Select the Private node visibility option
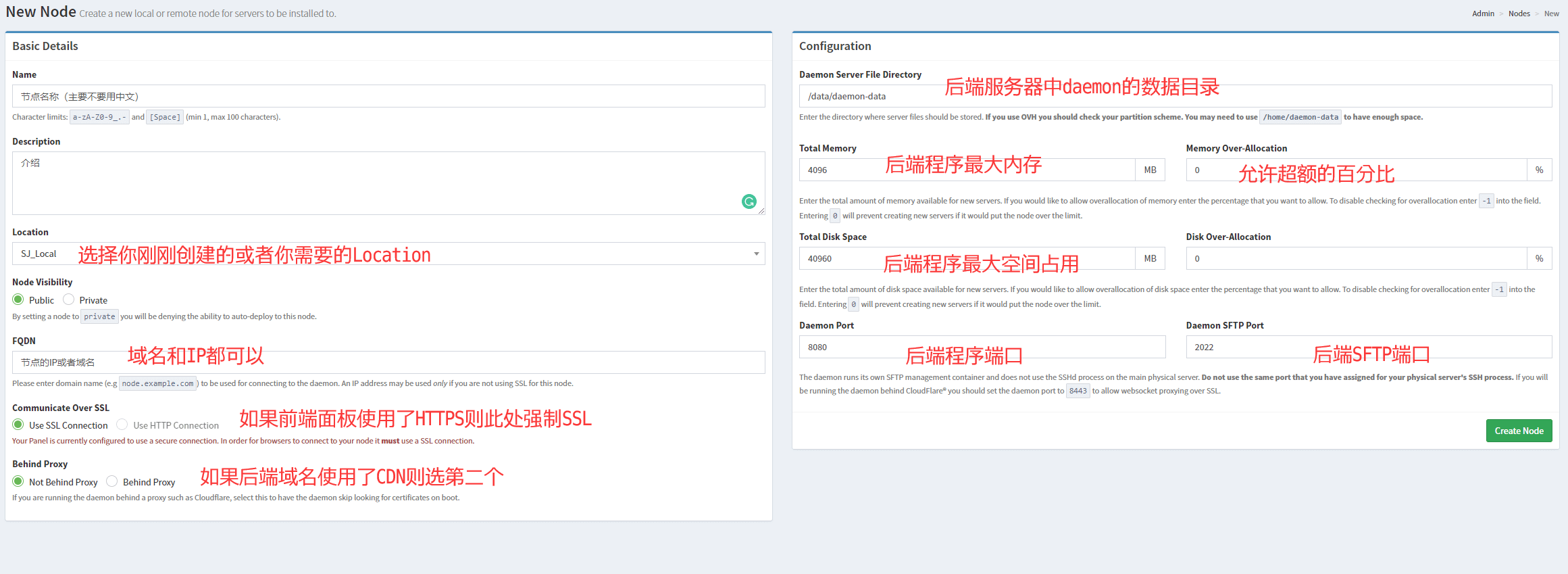The image size is (1568, 574). (69, 300)
